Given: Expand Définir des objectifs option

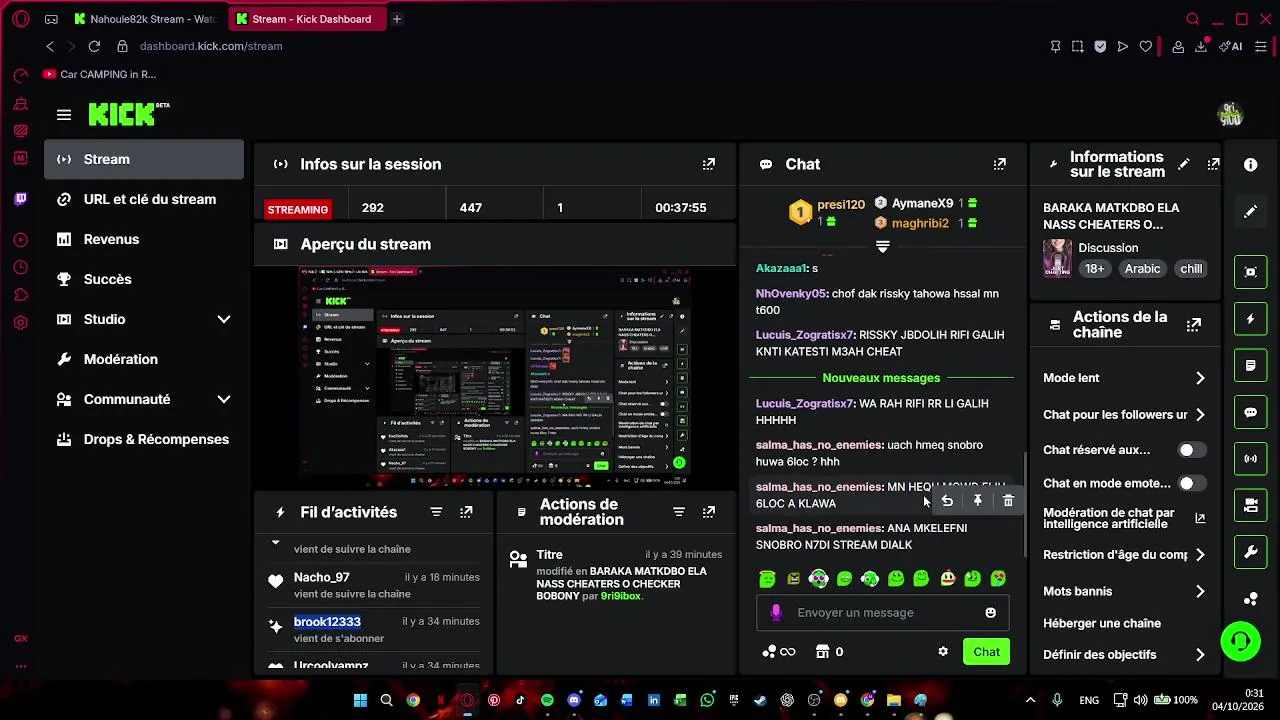Looking at the screenshot, I should click(1200, 655).
